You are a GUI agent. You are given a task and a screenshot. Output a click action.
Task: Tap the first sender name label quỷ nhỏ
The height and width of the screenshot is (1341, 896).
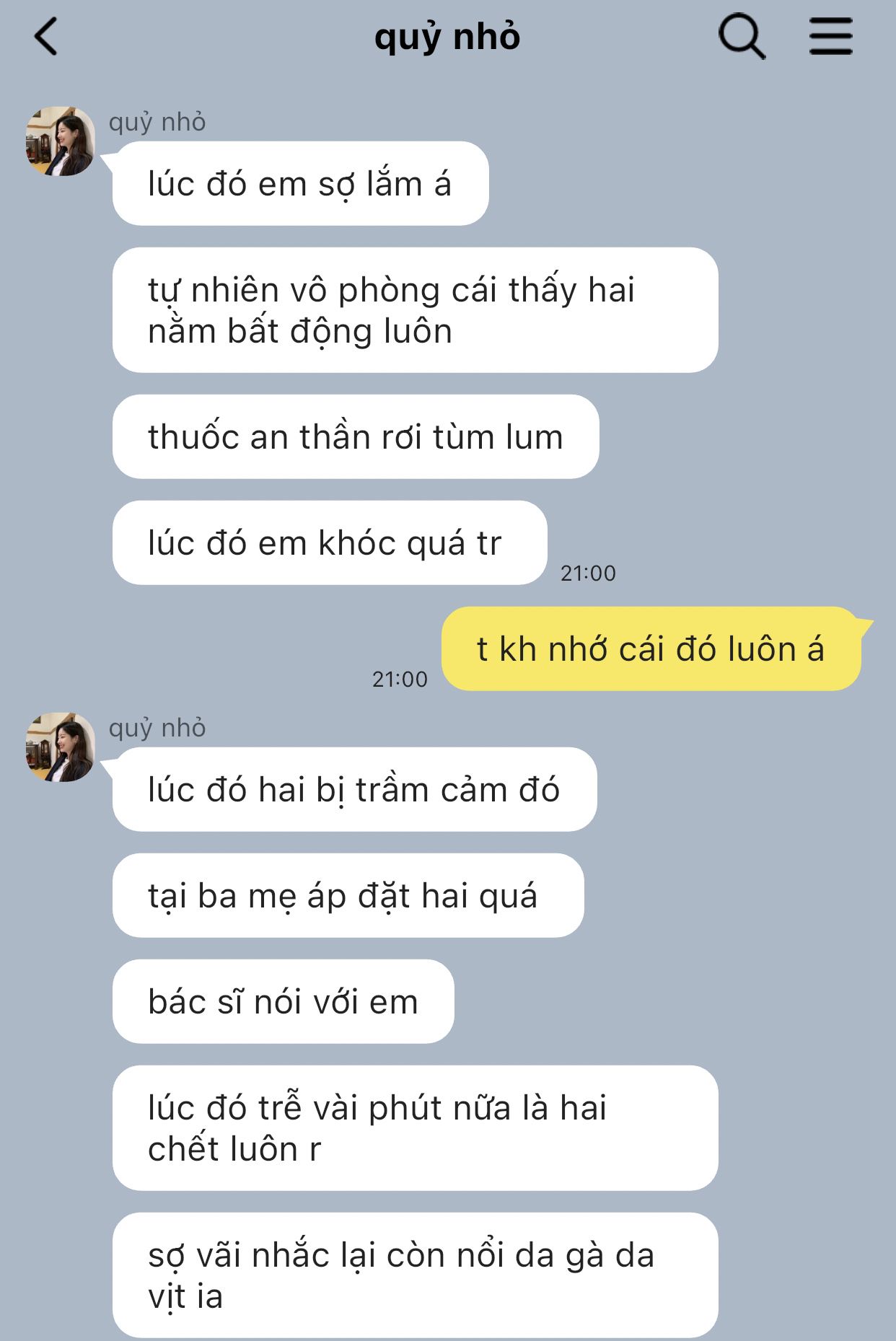pos(157,123)
